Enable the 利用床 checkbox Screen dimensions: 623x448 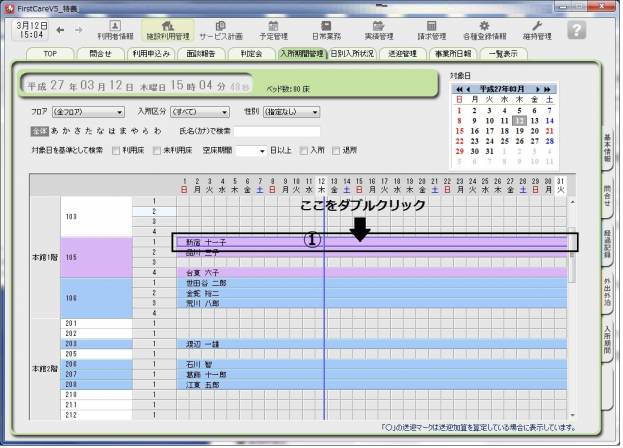116,149
